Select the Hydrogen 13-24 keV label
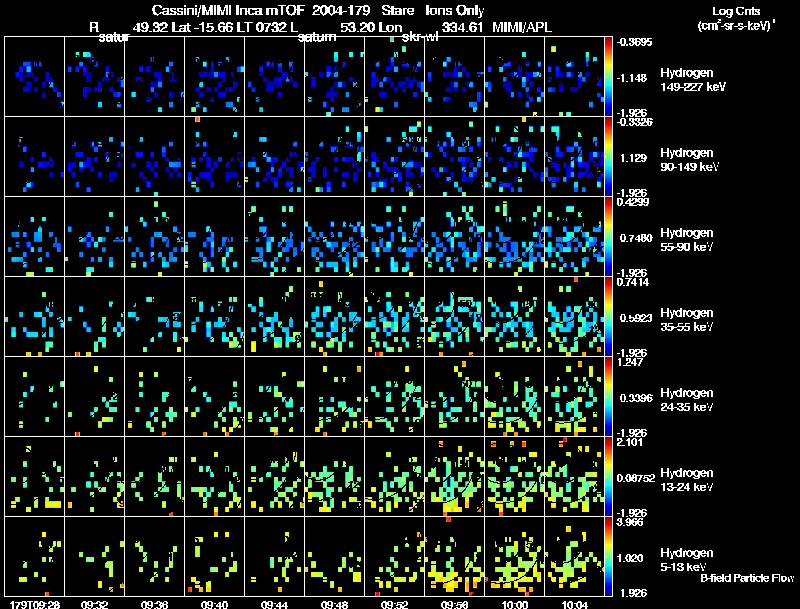This screenshot has height=609, width=800. click(687, 480)
